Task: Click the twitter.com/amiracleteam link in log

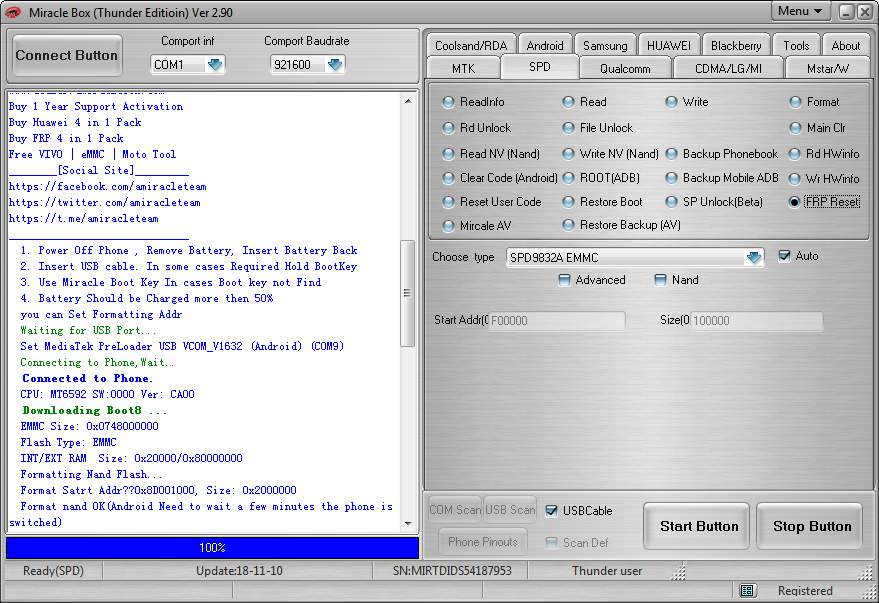Action: point(105,202)
